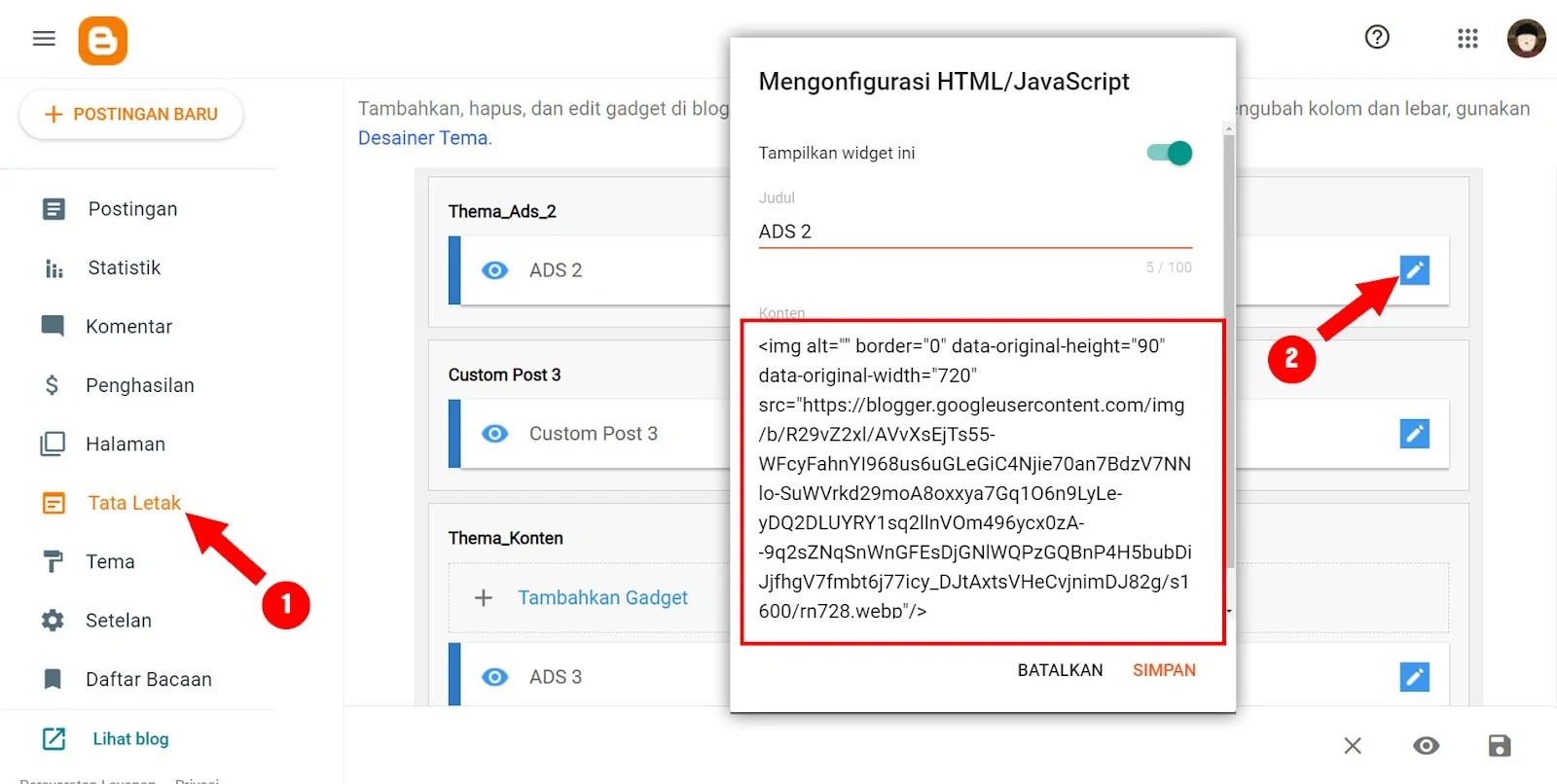Open Postingan in the sidebar
The image size is (1557, 784).
pyautogui.click(x=133, y=209)
